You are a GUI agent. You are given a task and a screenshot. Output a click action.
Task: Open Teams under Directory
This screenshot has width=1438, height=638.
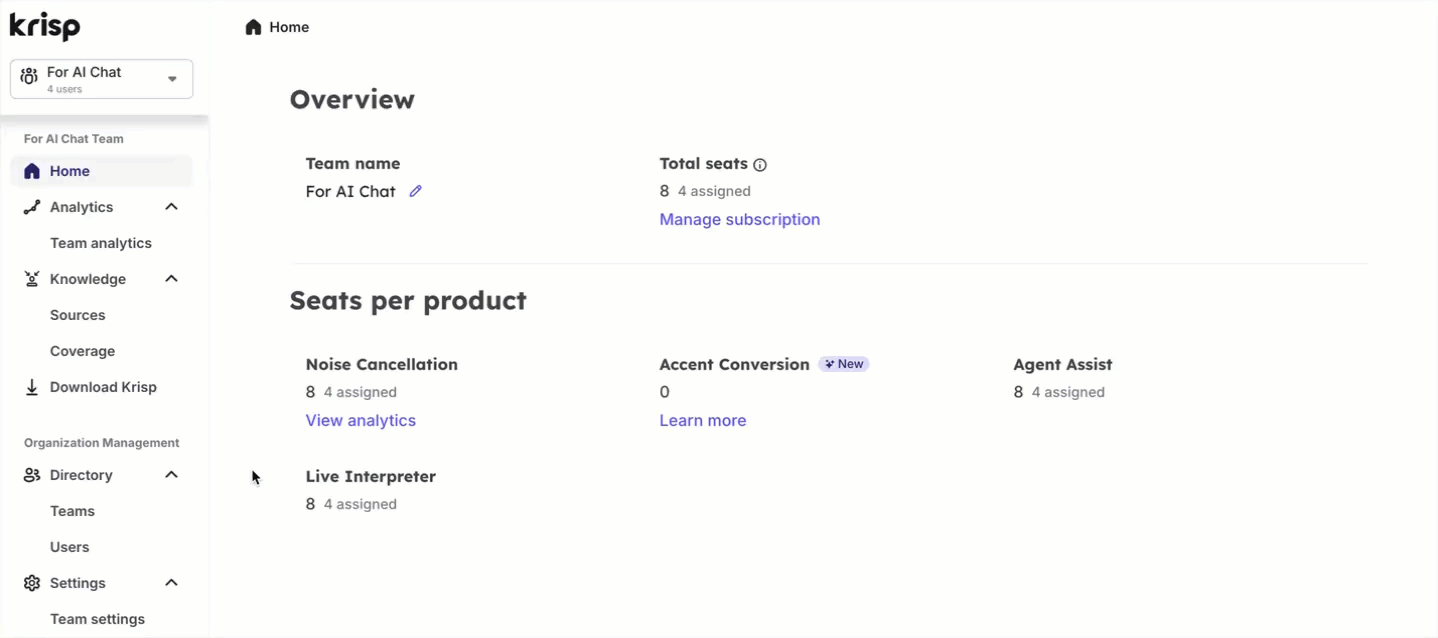point(72,511)
